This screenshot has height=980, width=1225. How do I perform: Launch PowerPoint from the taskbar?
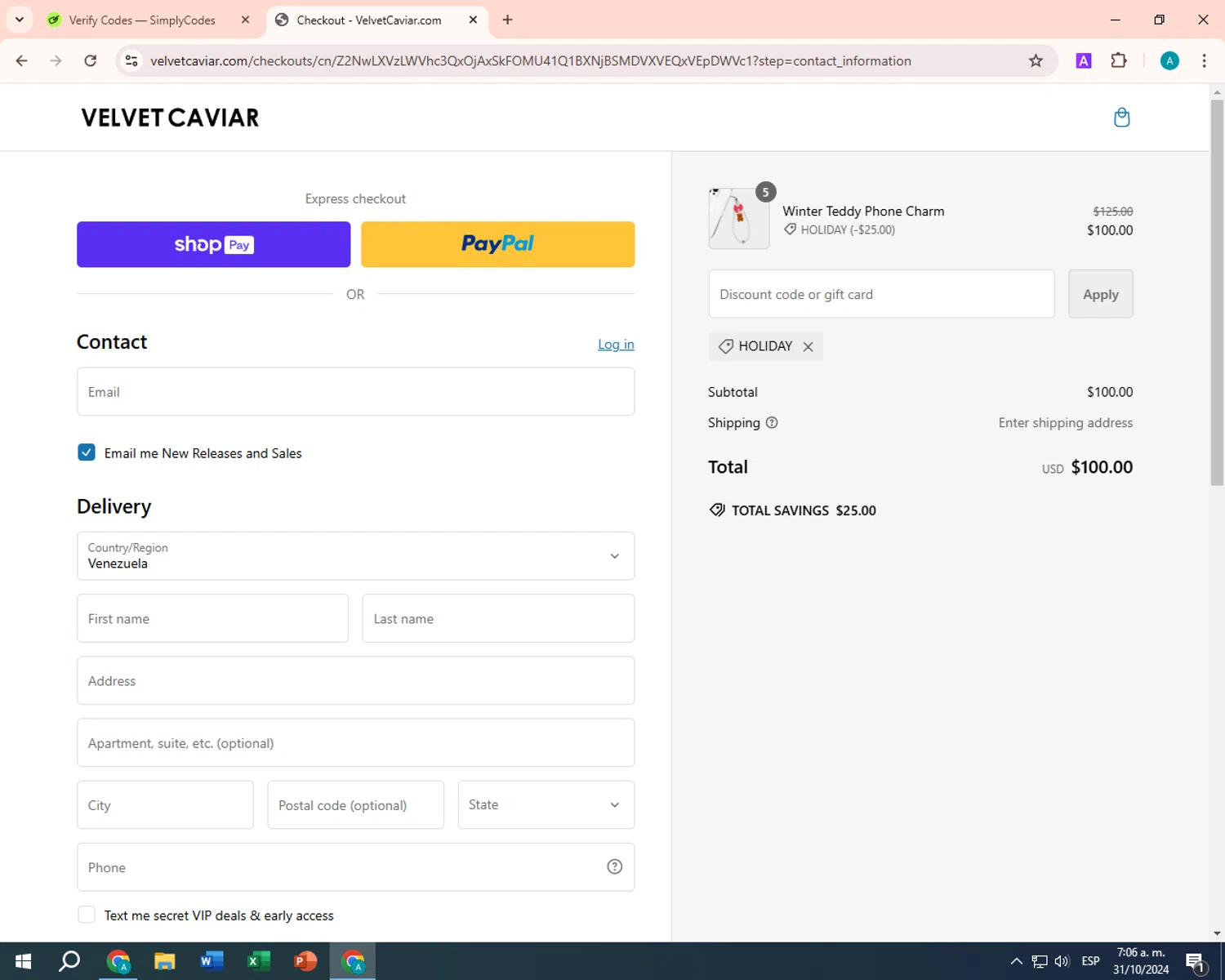[x=305, y=961]
